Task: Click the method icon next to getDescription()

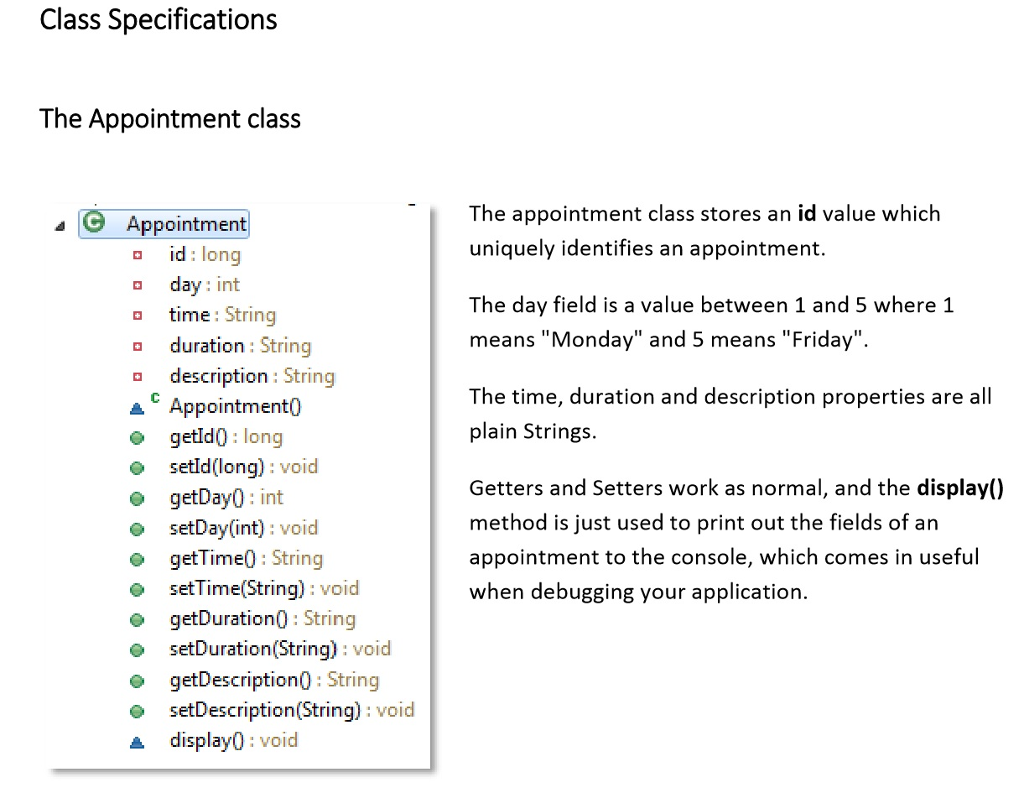Action: pyautogui.click(x=136, y=680)
